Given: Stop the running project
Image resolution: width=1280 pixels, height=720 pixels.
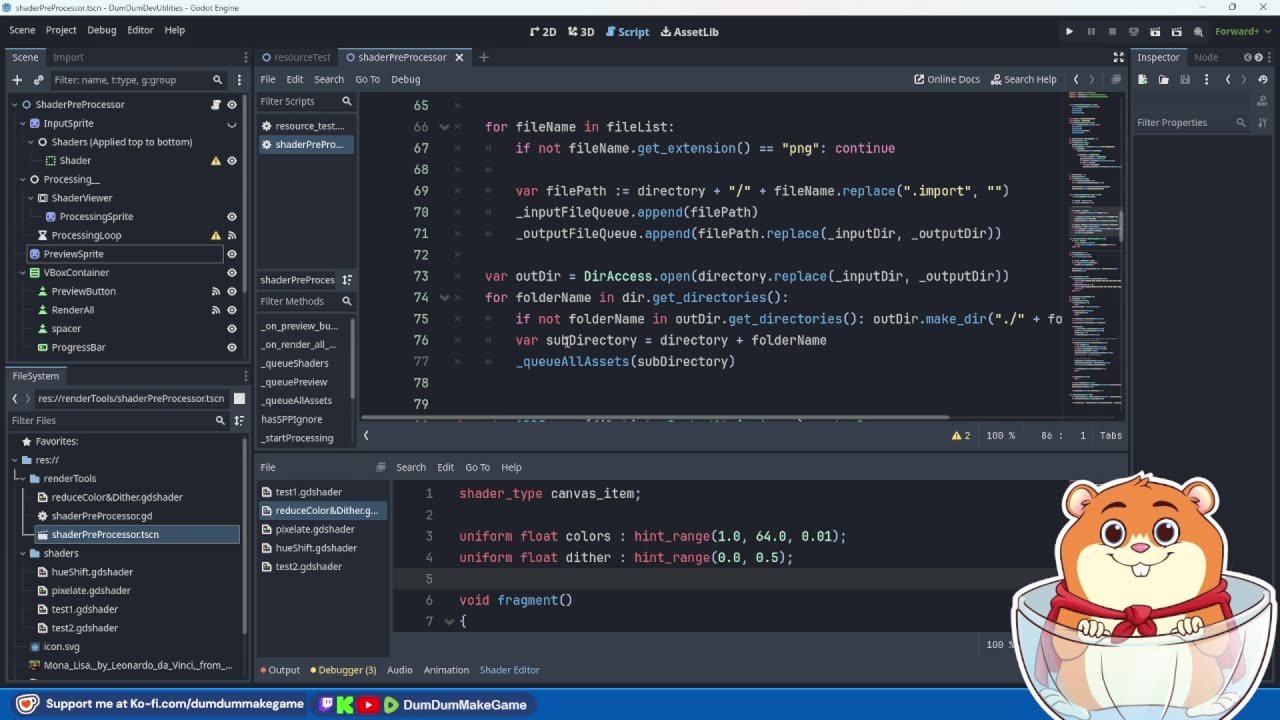Looking at the screenshot, I should (1112, 32).
